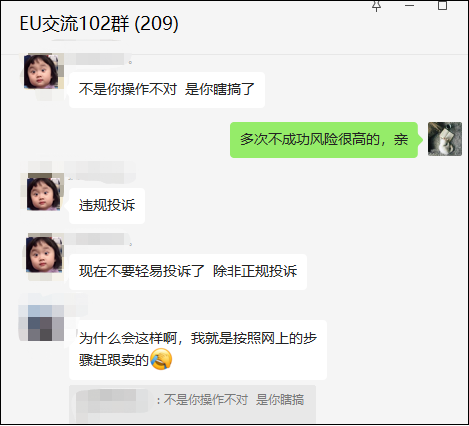Click the laughing-crying emoji in the message
This screenshot has height=426, width=469.
(x=161, y=359)
